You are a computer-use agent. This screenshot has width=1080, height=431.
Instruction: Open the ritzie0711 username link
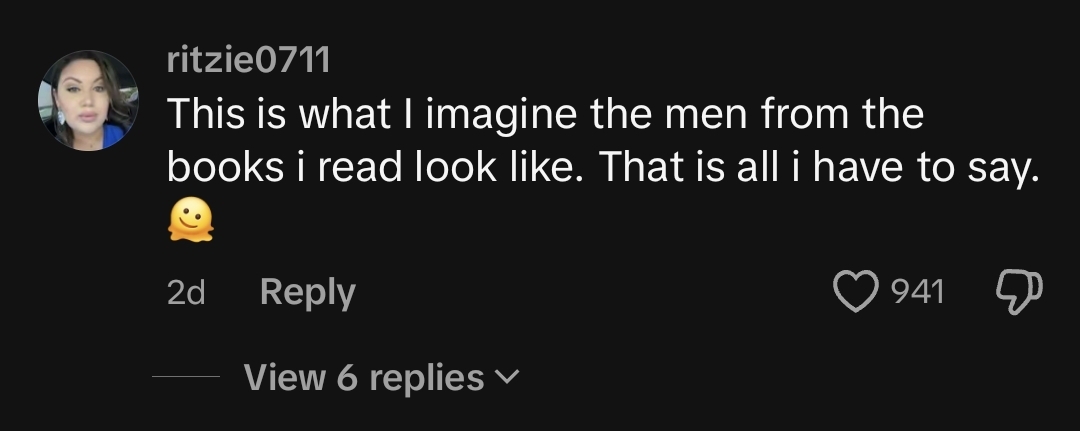click(248, 61)
